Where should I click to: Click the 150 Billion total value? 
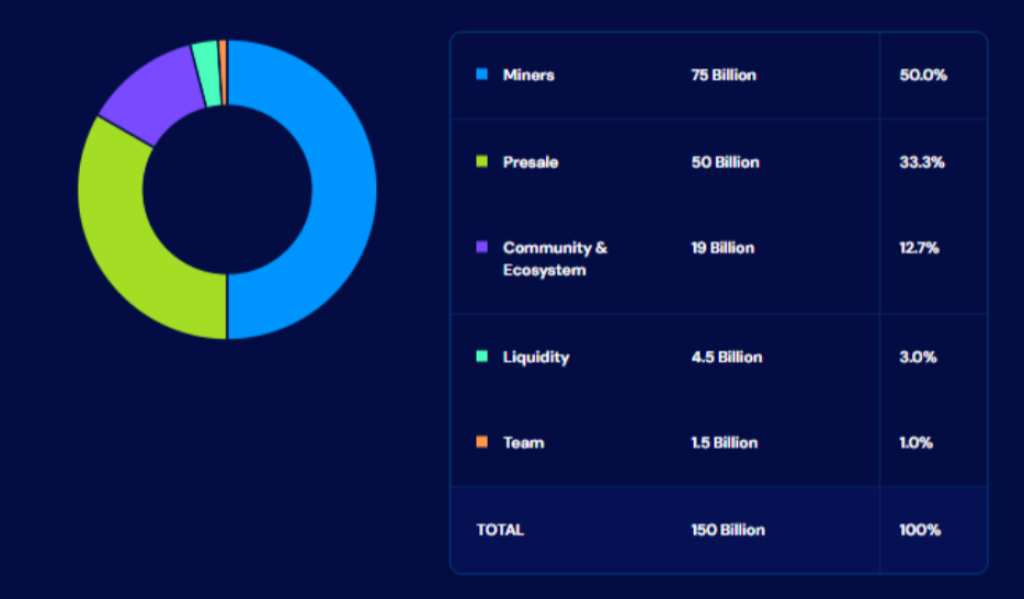coord(726,530)
